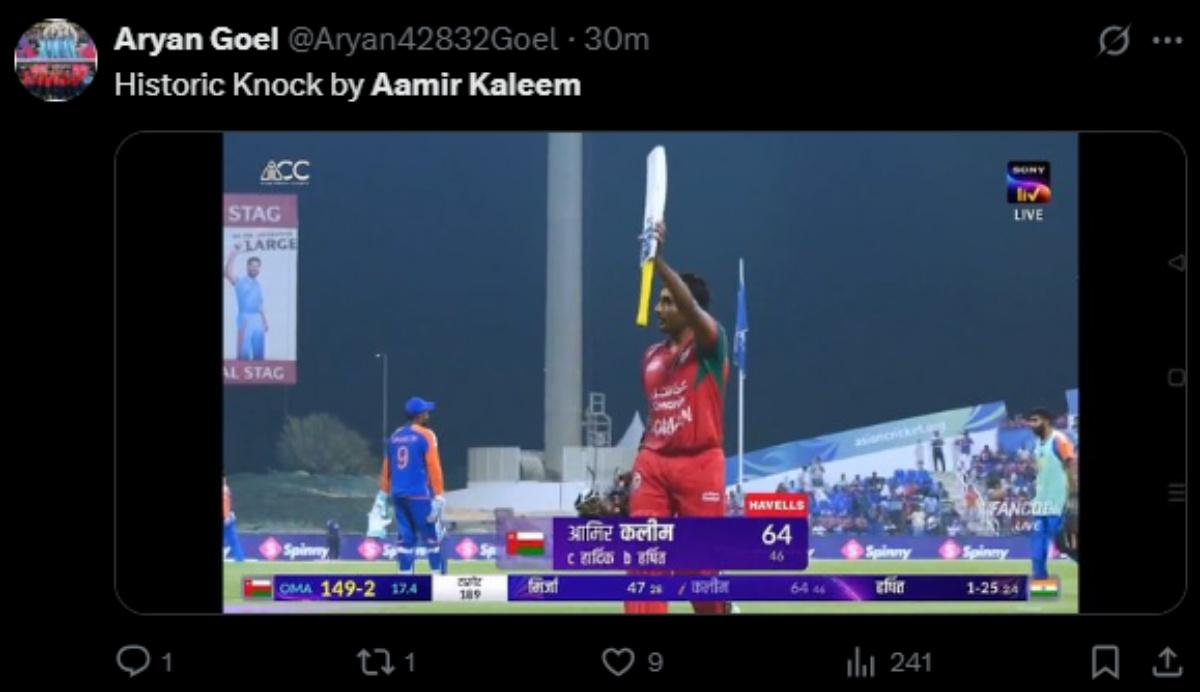Share the post via upload arrow icon

[x=1166, y=660]
